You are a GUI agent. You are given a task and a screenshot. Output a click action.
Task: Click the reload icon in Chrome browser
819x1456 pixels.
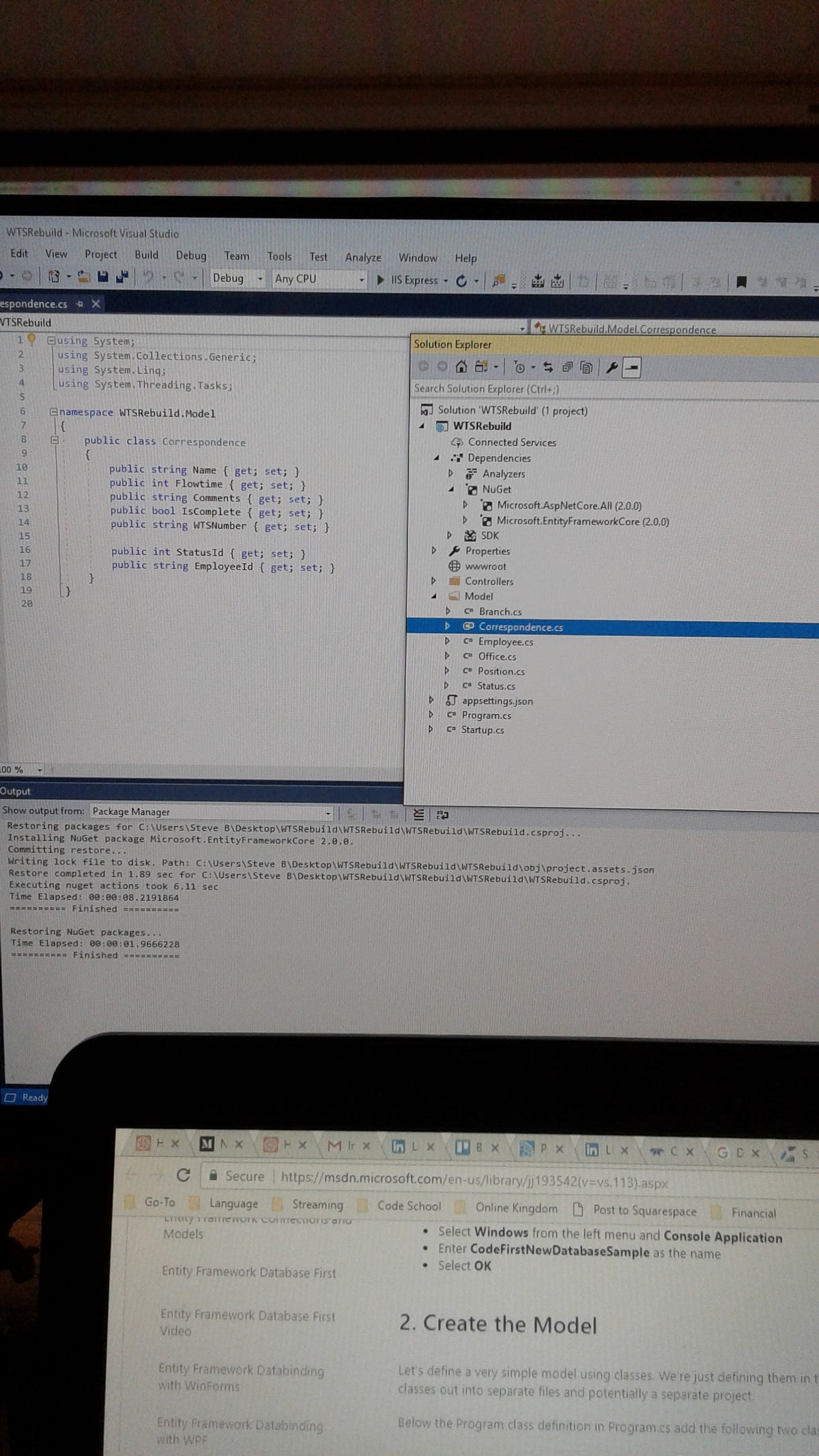(x=183, y=1175)
